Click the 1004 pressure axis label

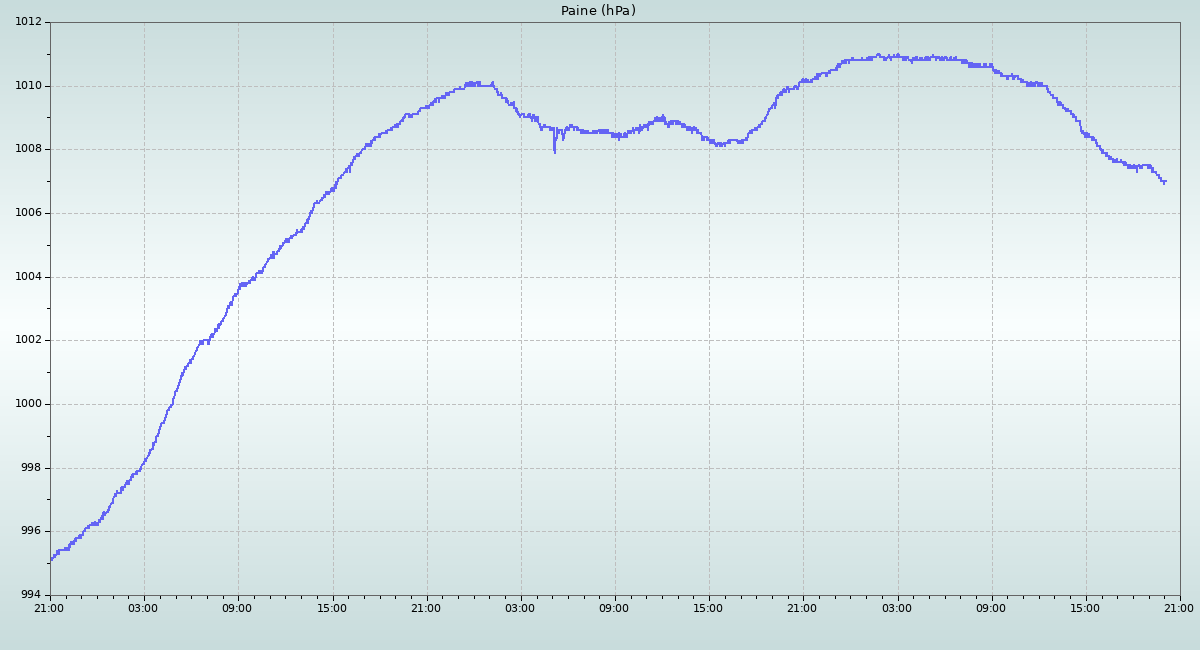27,277
